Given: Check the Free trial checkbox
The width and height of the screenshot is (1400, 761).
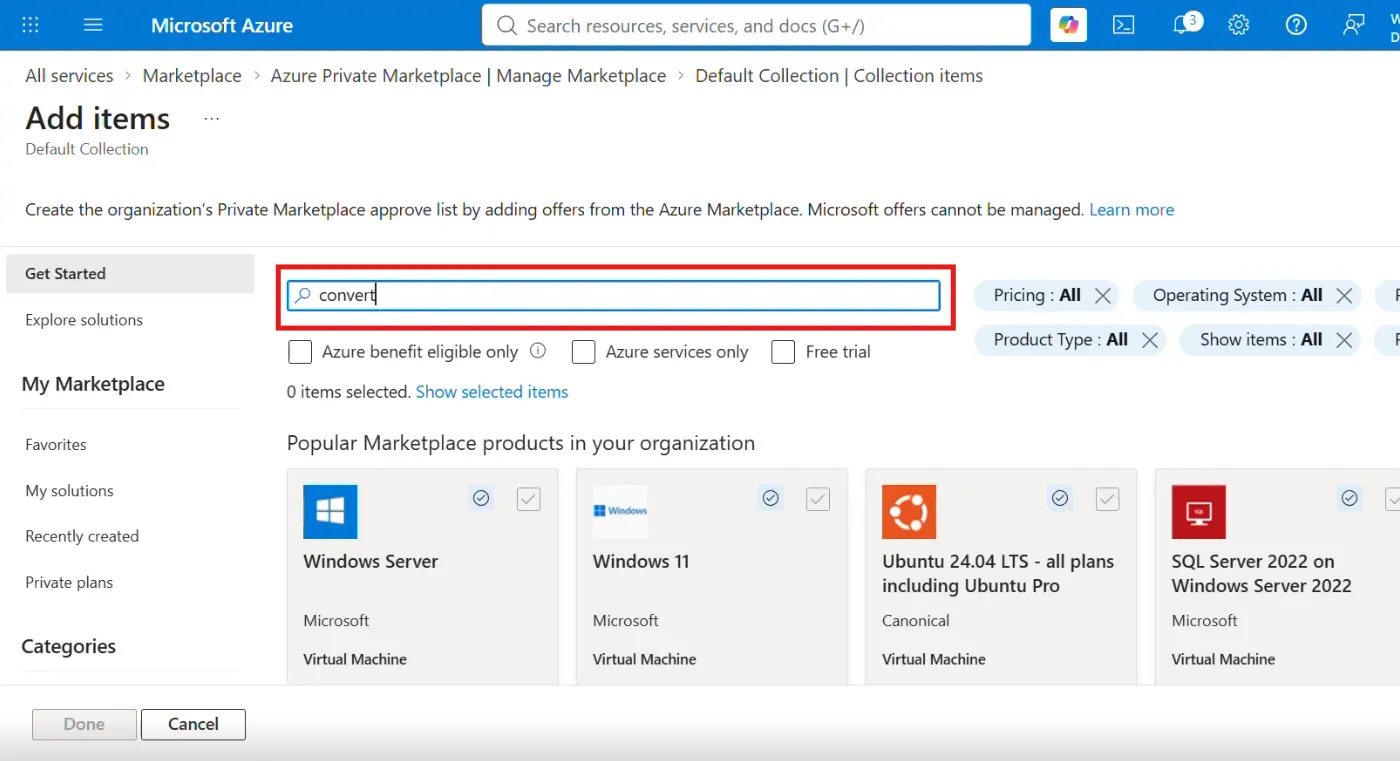Looking at the screenshot, I should click(784, 352).
